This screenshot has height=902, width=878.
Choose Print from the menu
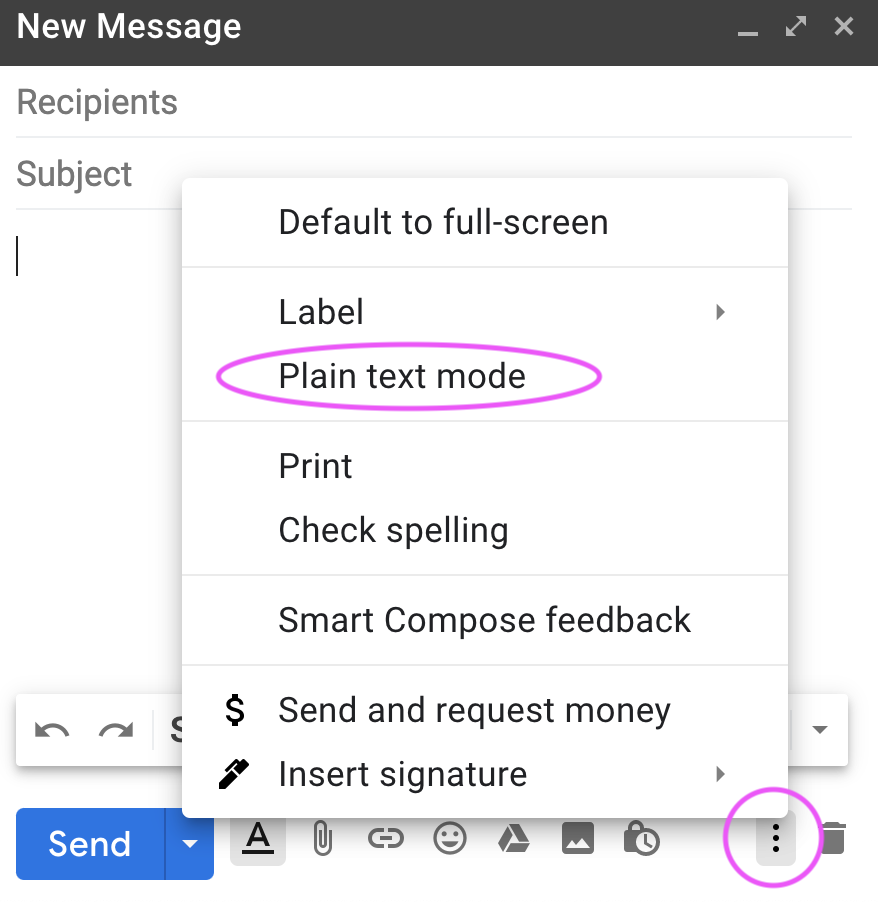315,466
